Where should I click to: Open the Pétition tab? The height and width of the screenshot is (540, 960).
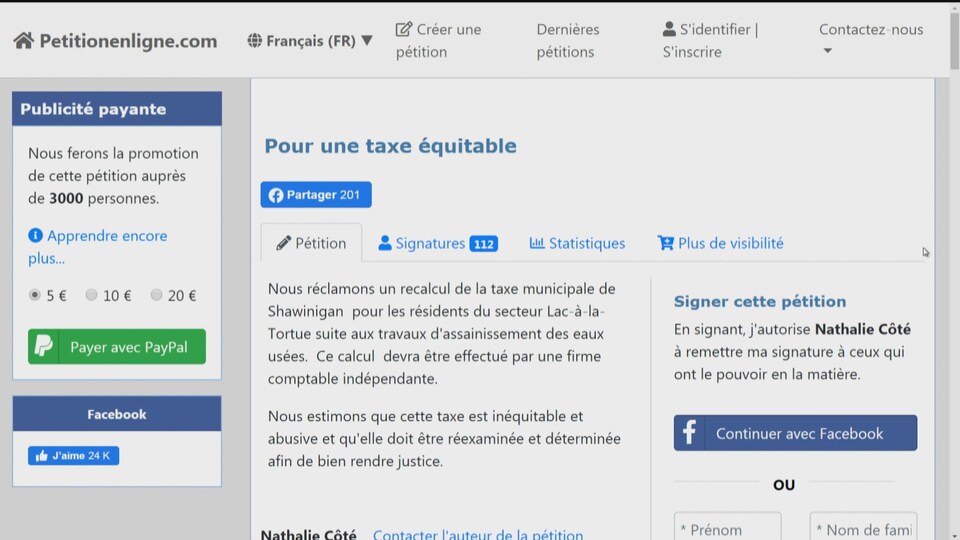coord(311,243)
